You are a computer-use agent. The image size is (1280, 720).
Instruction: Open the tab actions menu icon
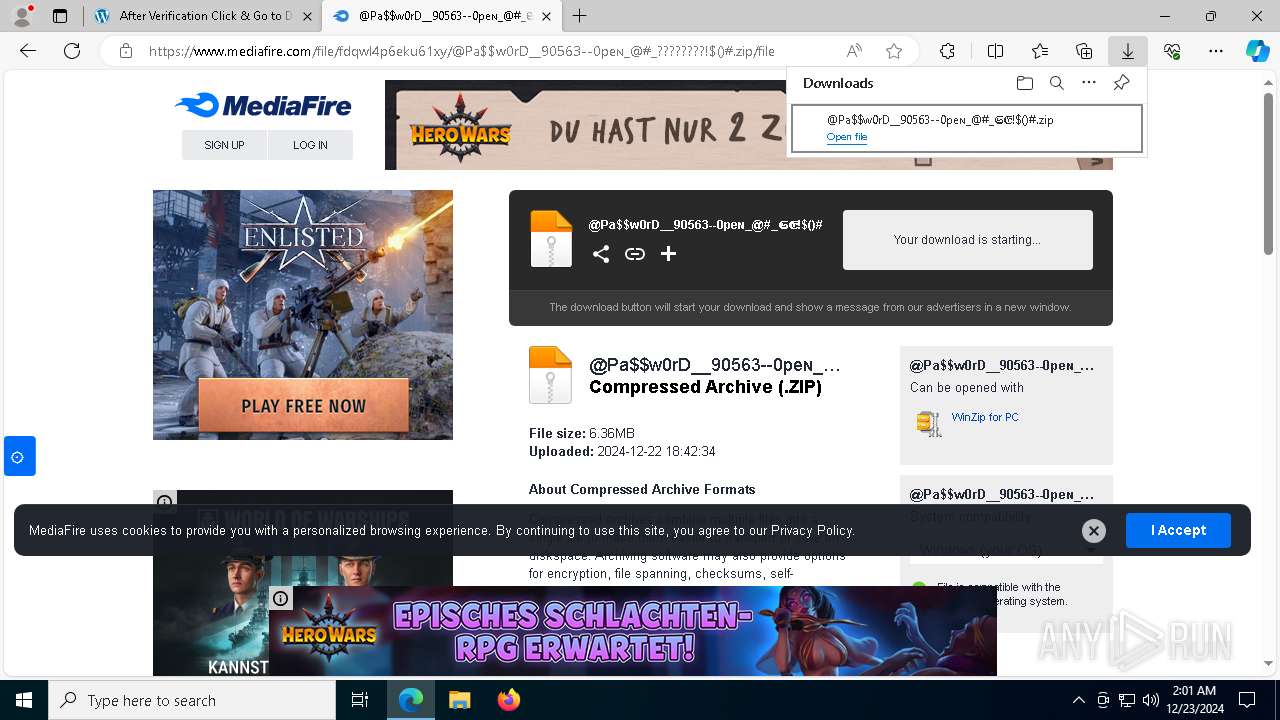60,16
